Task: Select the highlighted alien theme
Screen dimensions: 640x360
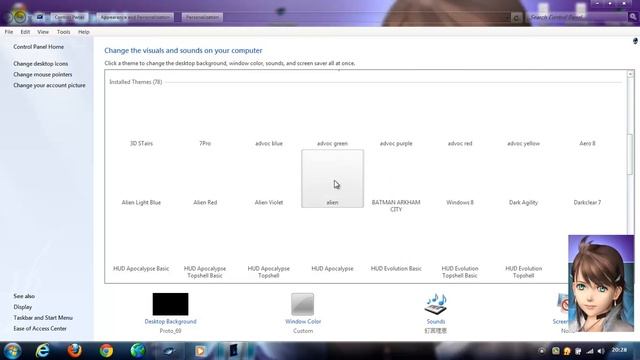Action: pos(332,179)
